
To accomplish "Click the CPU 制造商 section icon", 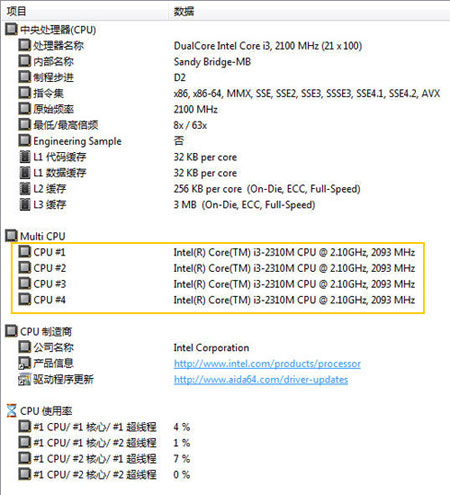I will 11,331.
